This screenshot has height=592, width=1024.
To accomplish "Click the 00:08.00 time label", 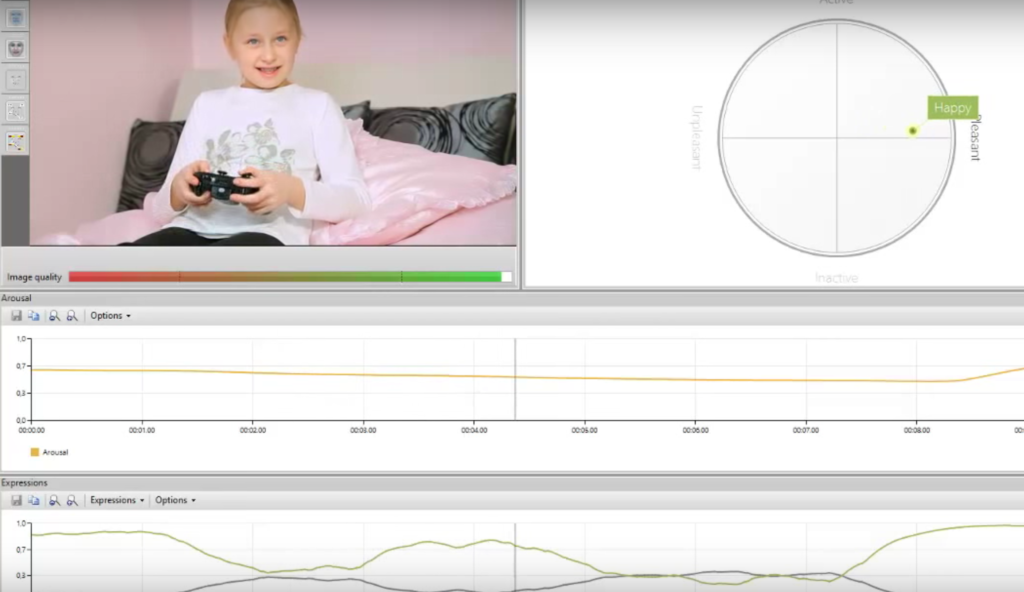I will click(917, 431).
